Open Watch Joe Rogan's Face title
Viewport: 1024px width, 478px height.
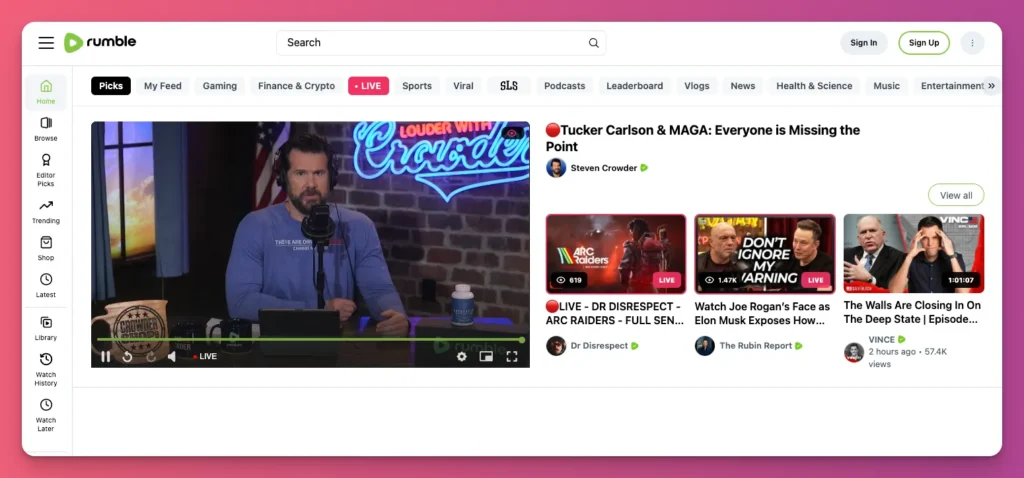762,313
